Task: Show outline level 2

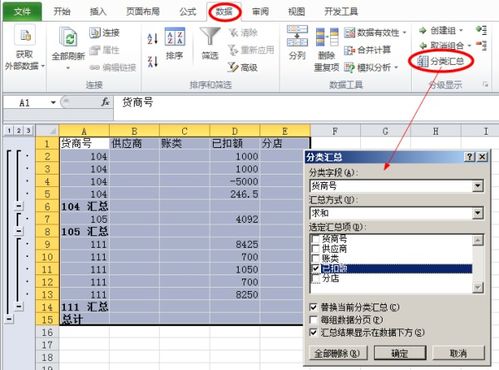Action: click(19, 131)
